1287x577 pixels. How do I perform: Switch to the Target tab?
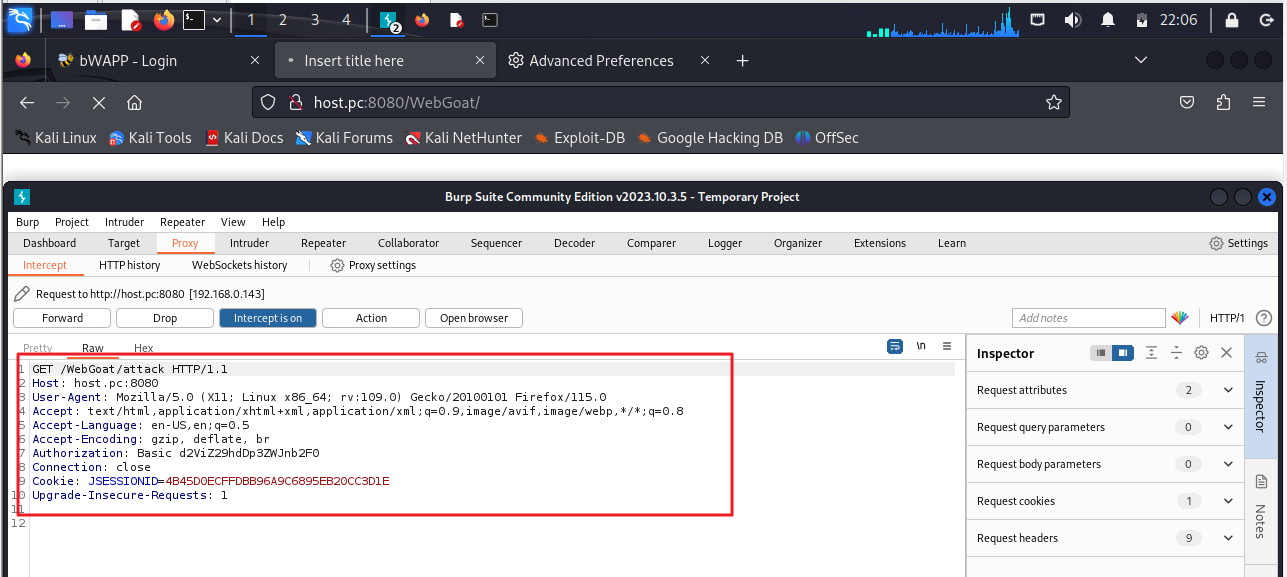coord(124,243)
